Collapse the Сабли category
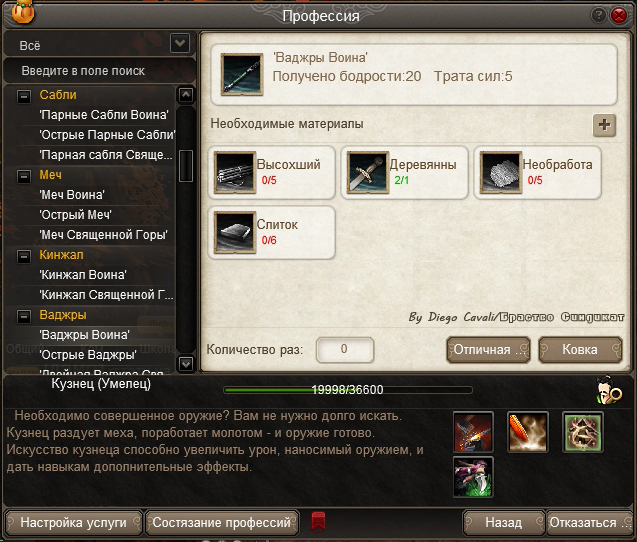This screenshot has height=542, width=637. 24,96
